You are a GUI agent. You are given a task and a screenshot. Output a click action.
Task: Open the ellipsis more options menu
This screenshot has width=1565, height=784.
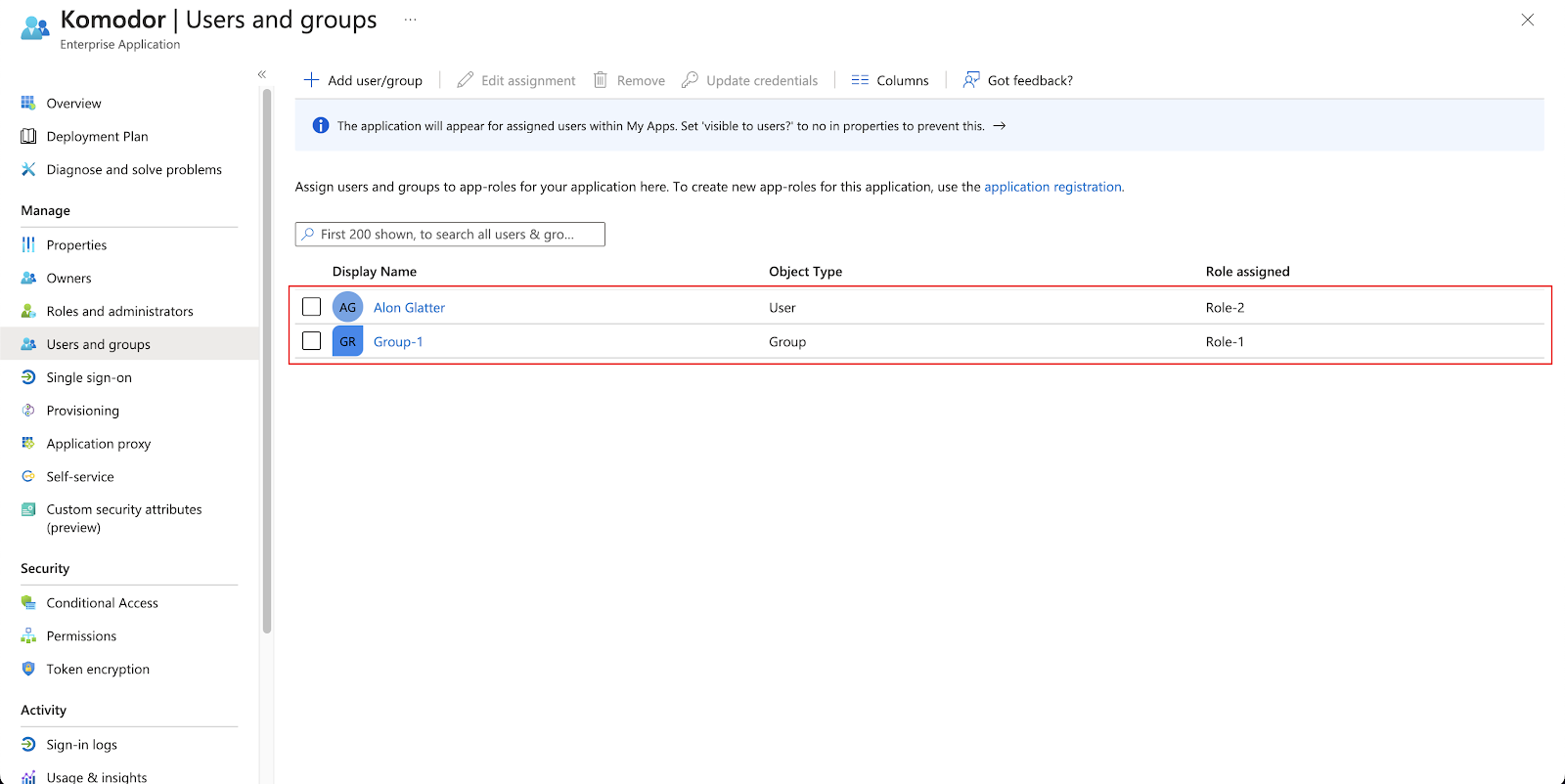click(410, 20)
